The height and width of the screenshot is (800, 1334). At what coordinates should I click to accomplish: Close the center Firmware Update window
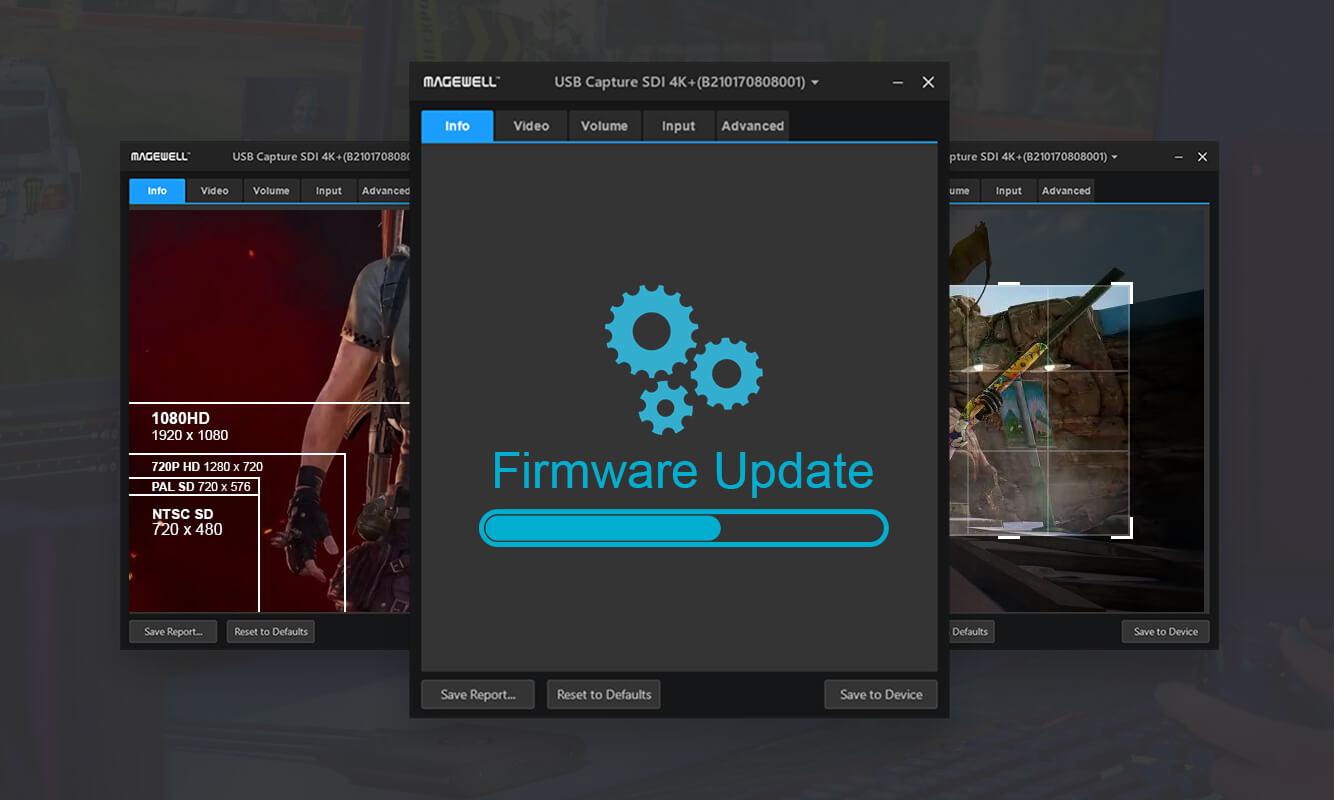928,82
